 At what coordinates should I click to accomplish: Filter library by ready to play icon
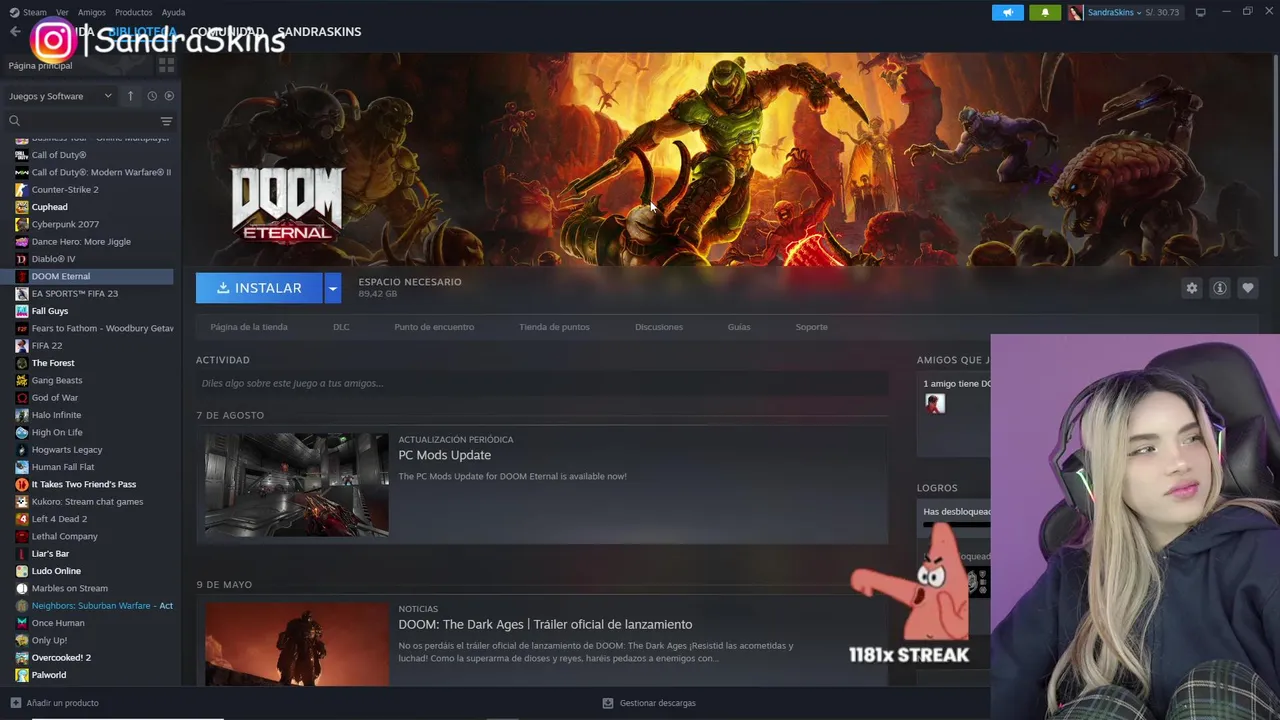pos(169,96)
